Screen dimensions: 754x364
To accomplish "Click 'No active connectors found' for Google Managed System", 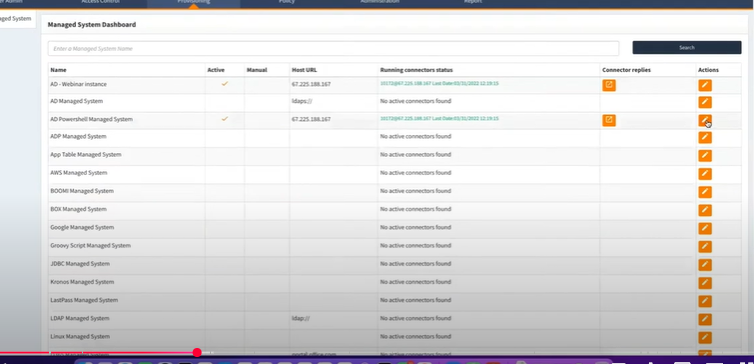I will click(x=415, y=227).
